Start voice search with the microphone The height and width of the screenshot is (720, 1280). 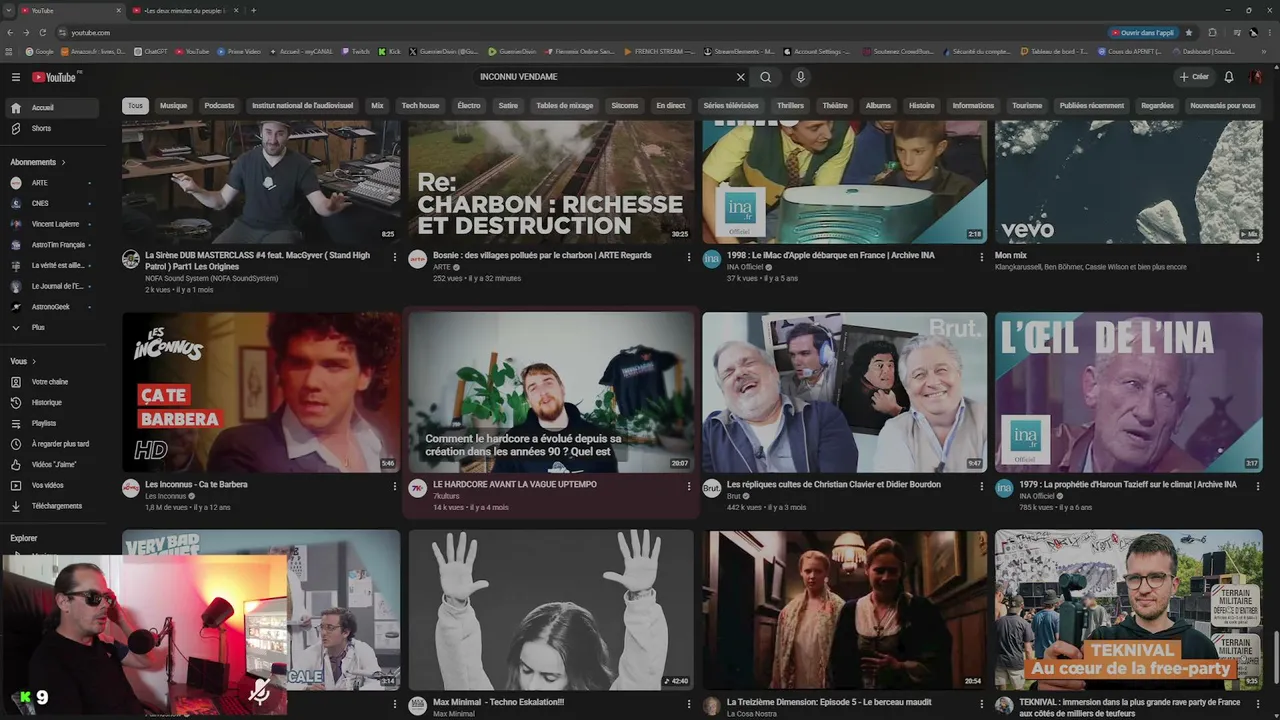(800, 77)
